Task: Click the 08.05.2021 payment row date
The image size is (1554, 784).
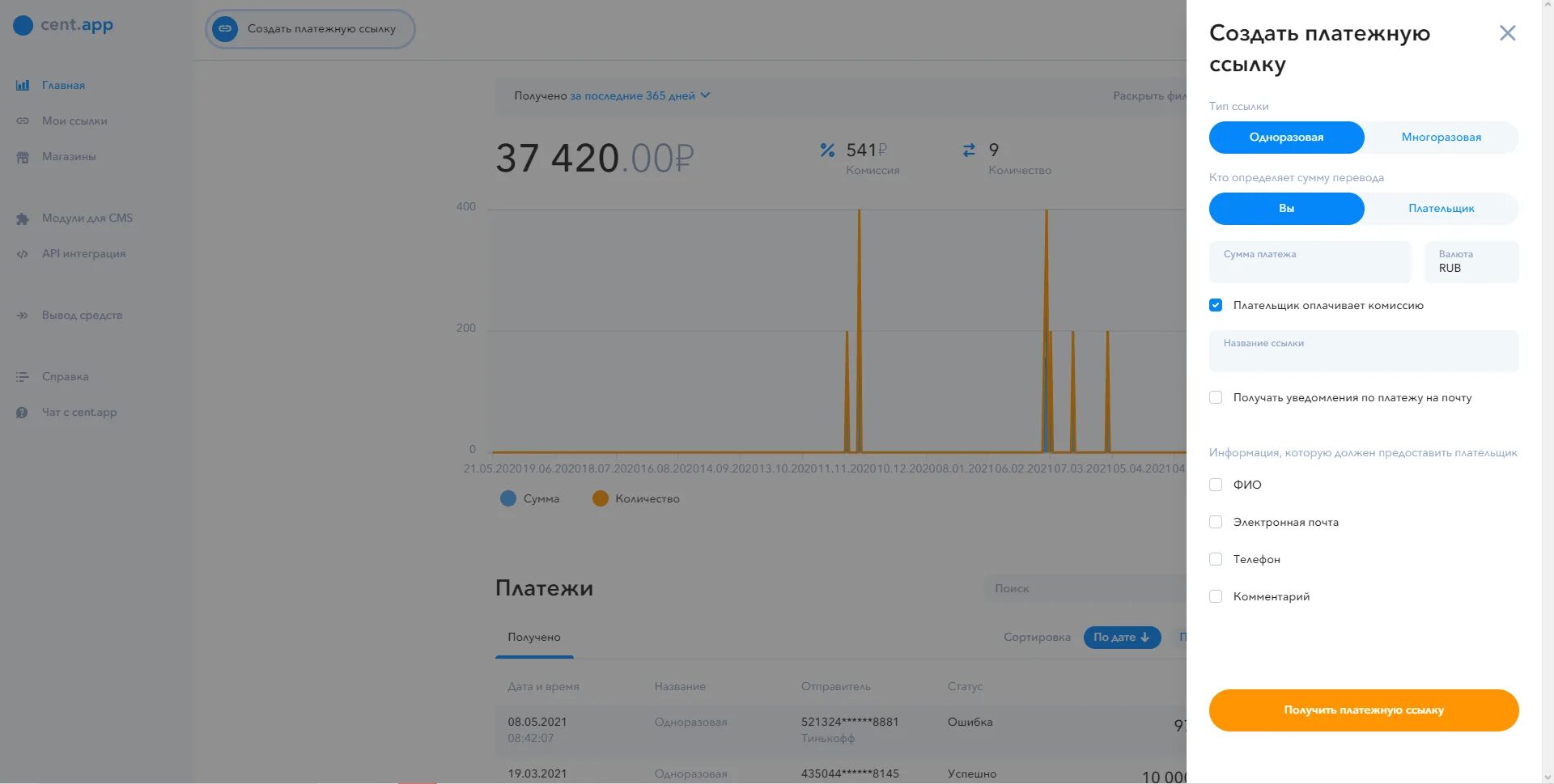Action: (x=537, y=722)
